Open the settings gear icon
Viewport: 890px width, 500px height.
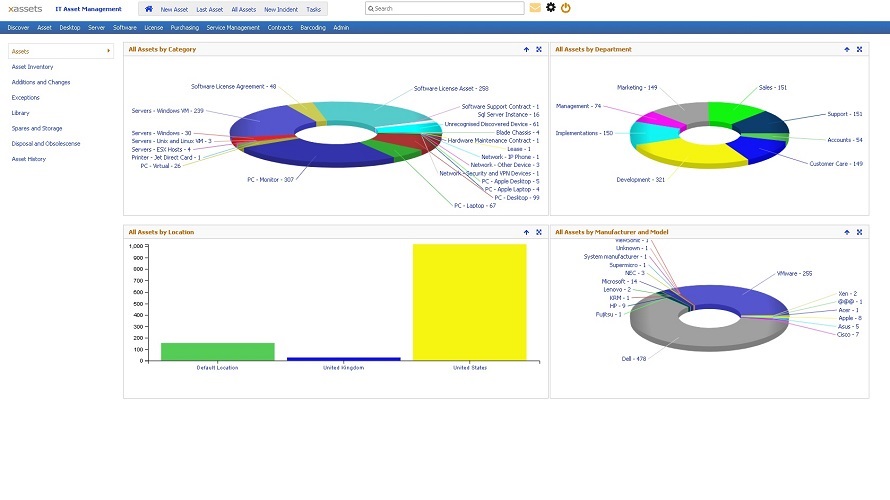tap(550, 8)
